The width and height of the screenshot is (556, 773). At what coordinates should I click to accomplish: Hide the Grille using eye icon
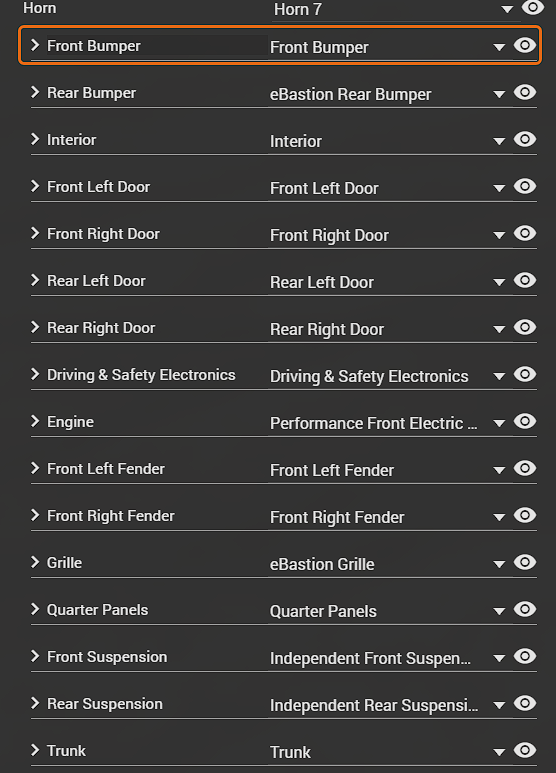[x=524, y=562]
